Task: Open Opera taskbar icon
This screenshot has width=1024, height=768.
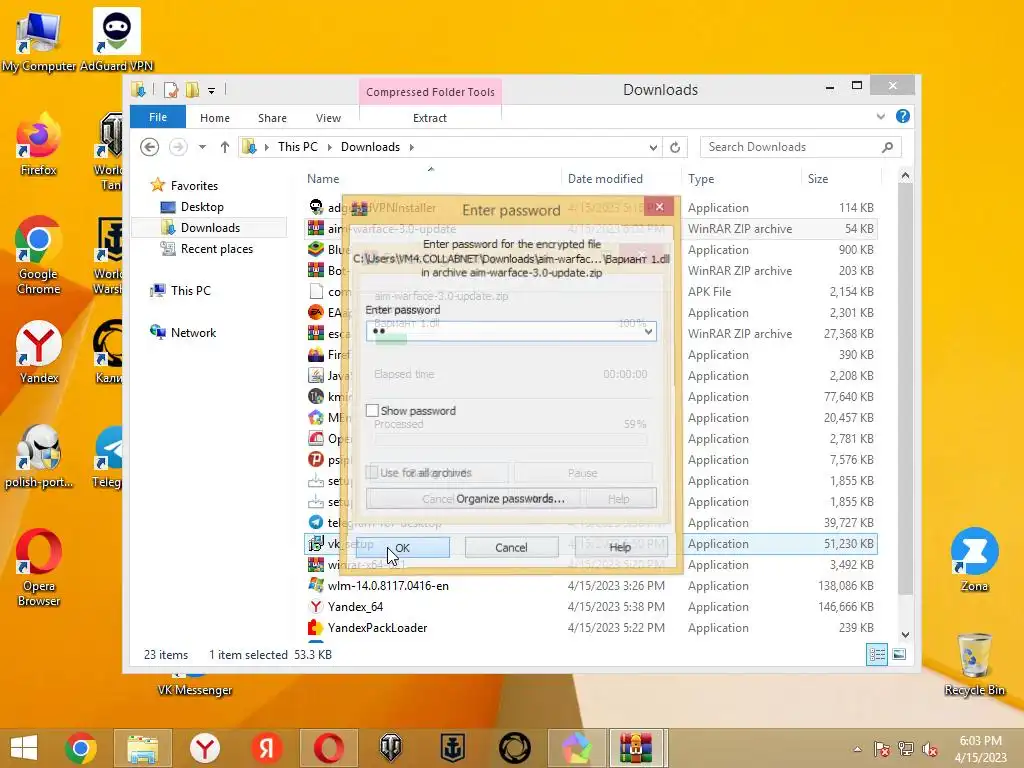Action: tap(328, 748)
